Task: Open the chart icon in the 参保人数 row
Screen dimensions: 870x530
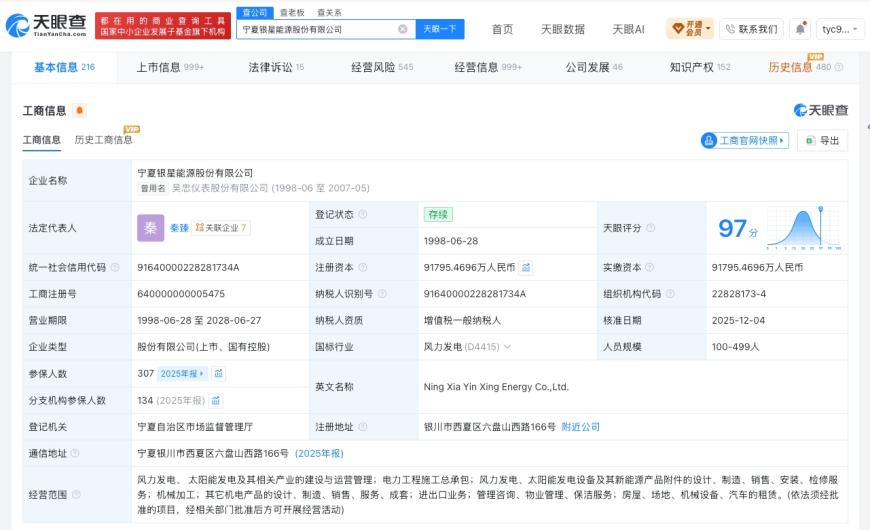Action: point(219,373)
